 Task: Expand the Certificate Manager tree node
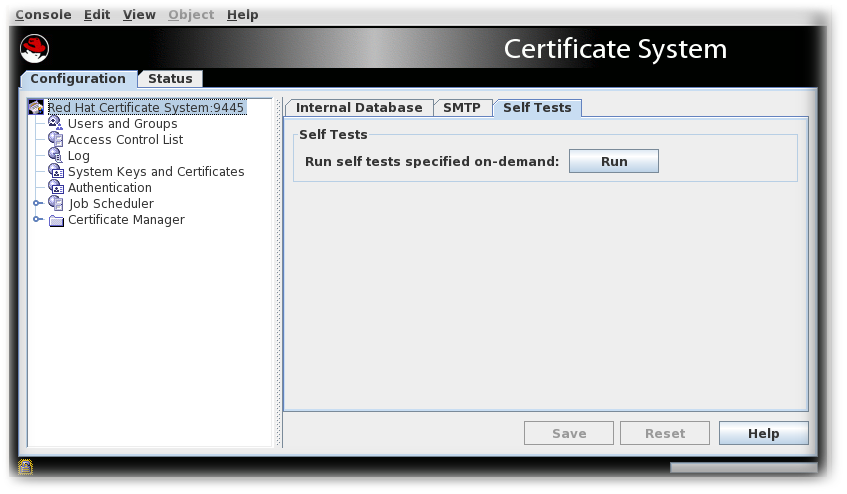(38, 220)
